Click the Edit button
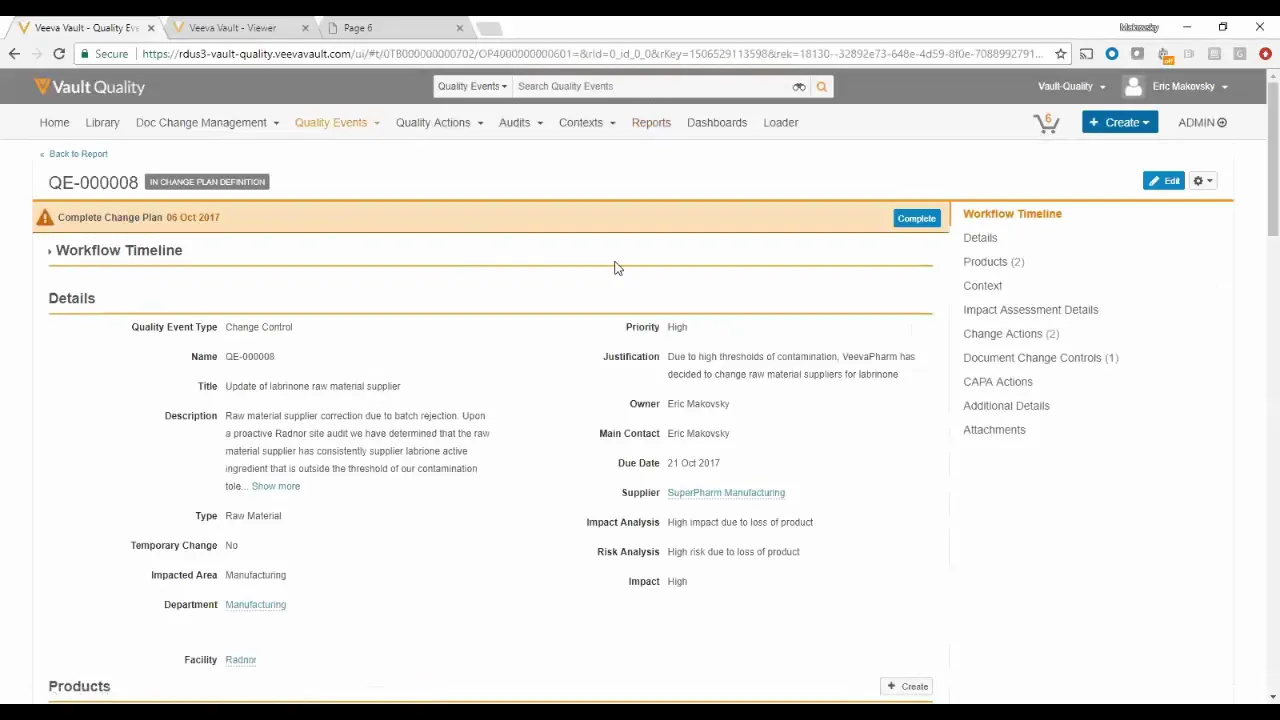This screenshot has width=1280, height=720. click(x=1164, y=181)
